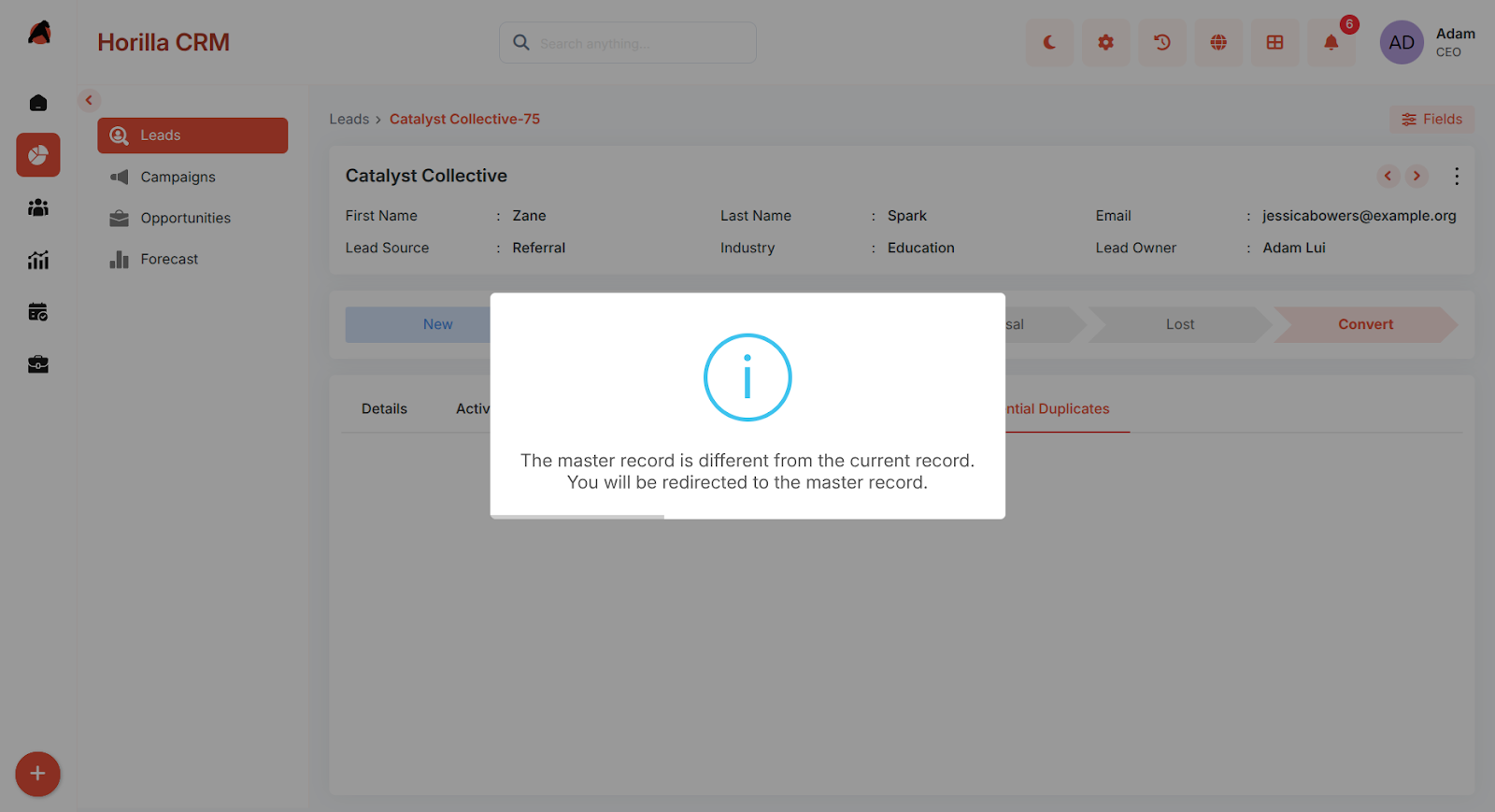Screen dimensions: 1495x812
Task: Open the briefcase module icon in sidebar
Action: pos(38,364)
